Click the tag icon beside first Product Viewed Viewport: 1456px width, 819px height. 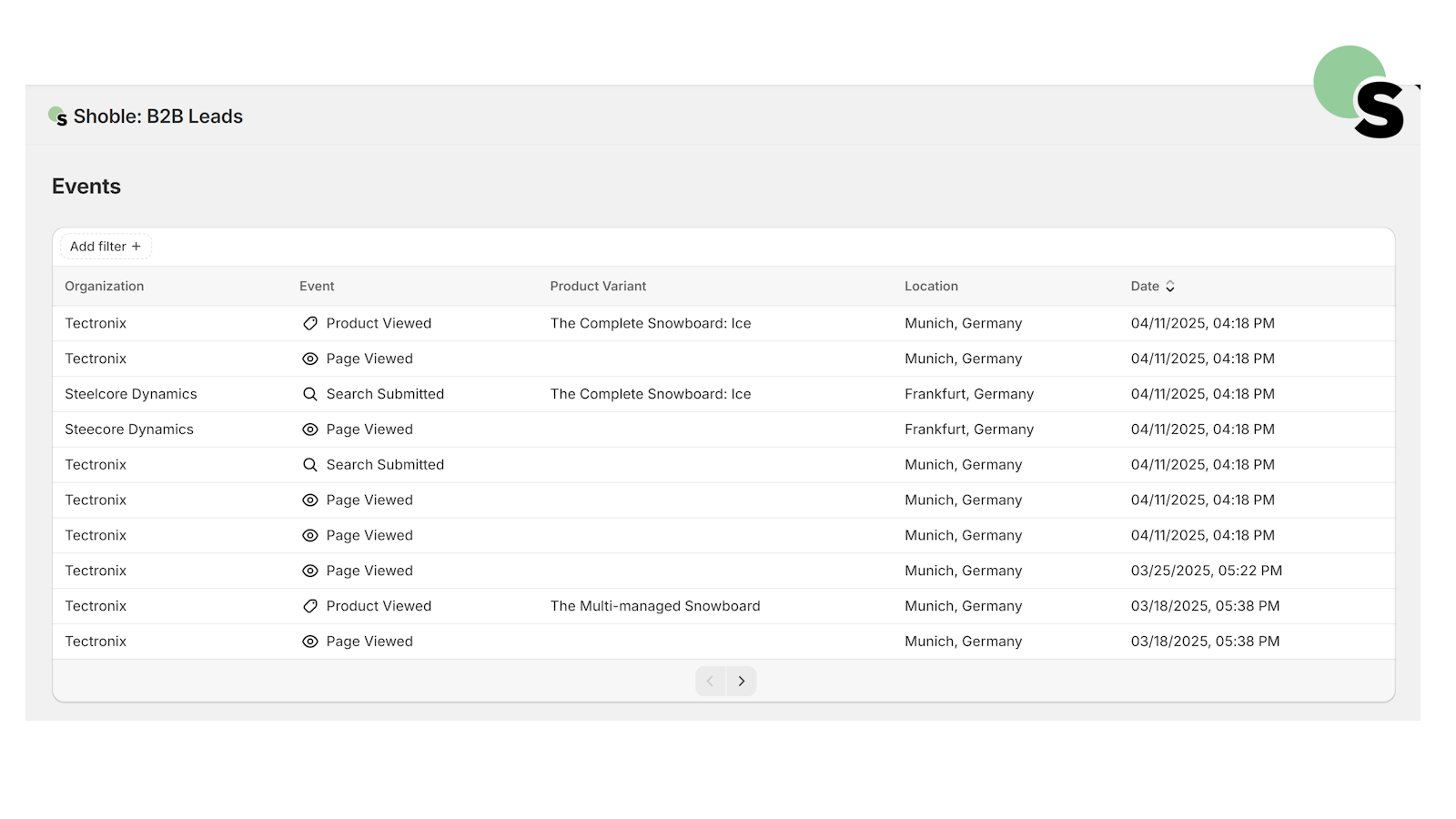310,323
